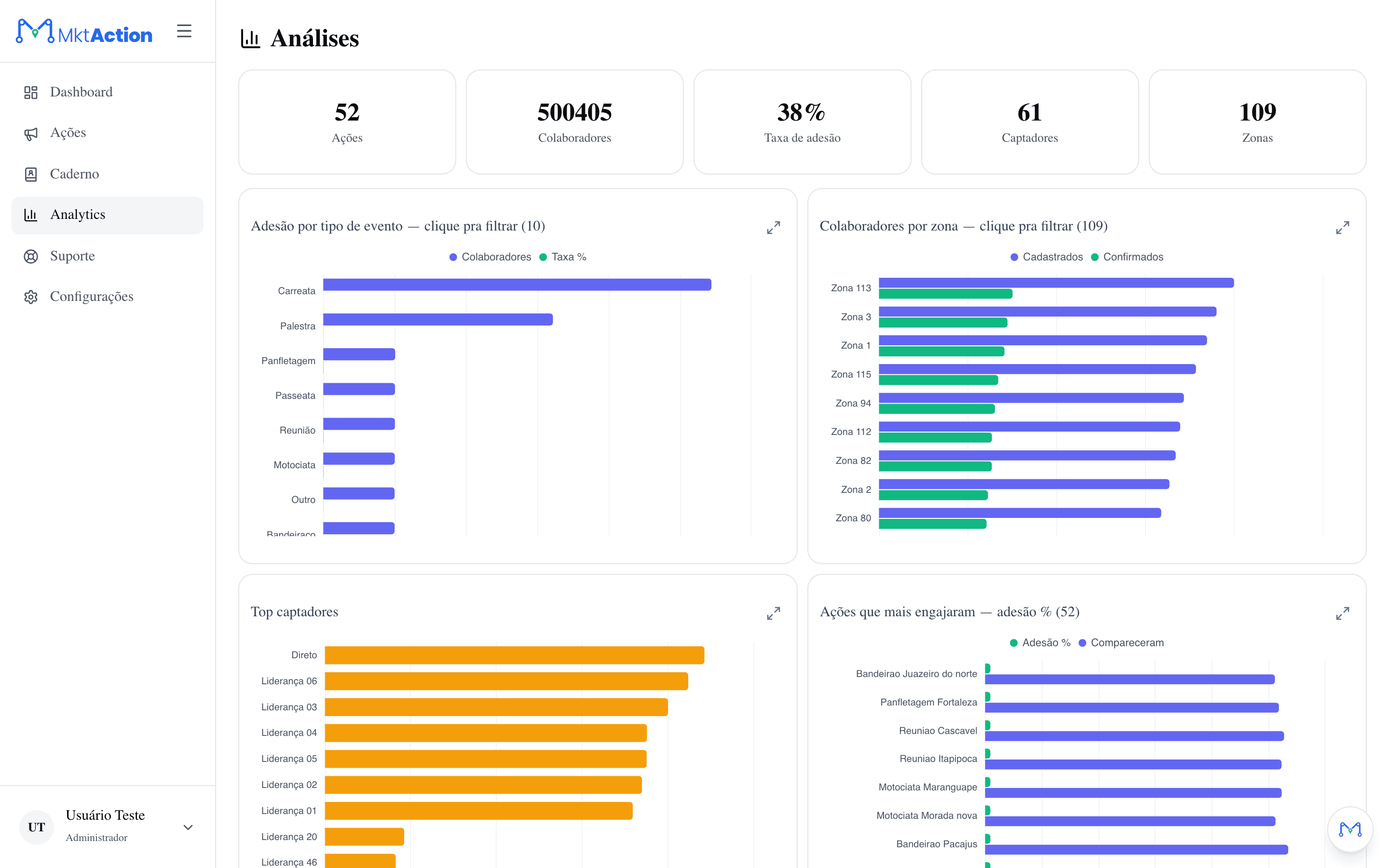Click the MktAction logo
Image resolution: width=1389 pixels, height=868 pixels.
pos(84,31)
